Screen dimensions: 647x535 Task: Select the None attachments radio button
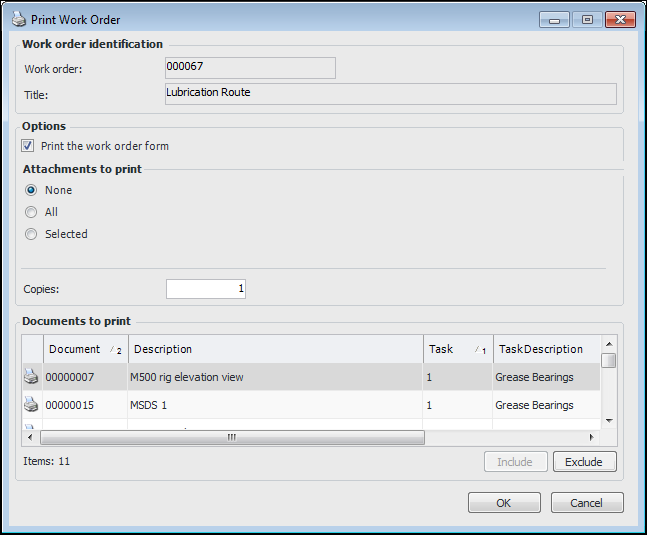[31, 190]
